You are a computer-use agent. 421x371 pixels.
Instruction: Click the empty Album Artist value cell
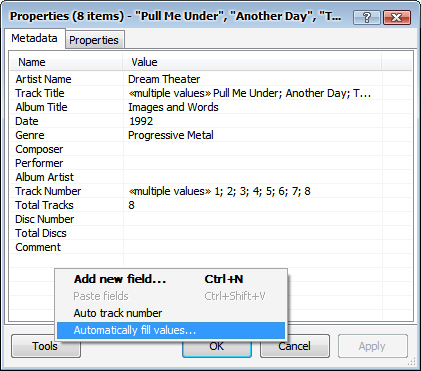tap(253, 177)
